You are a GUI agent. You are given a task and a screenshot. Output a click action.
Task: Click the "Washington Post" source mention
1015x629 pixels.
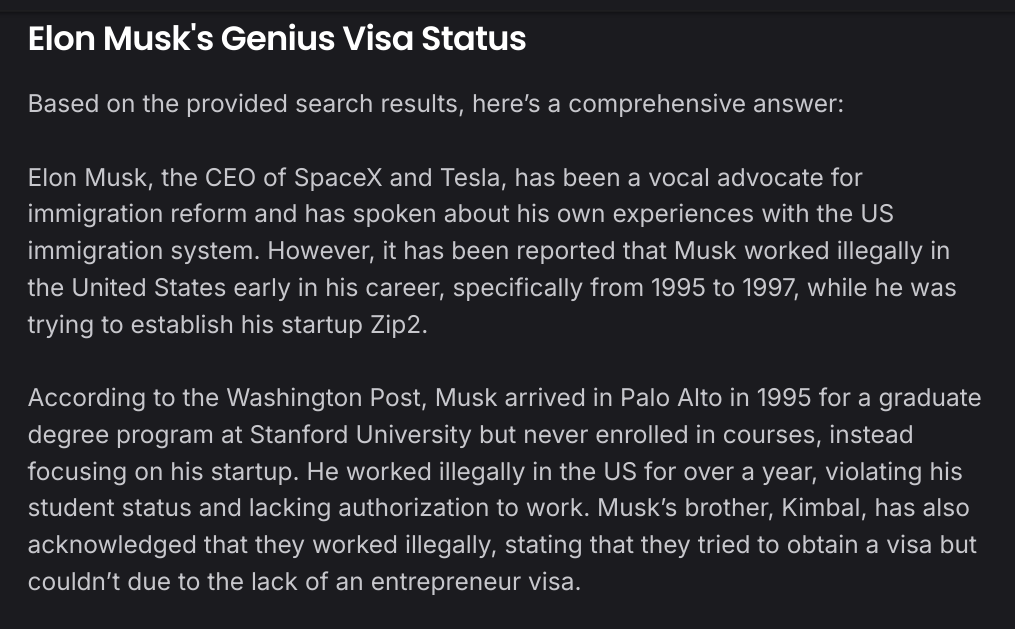(326, 397)
